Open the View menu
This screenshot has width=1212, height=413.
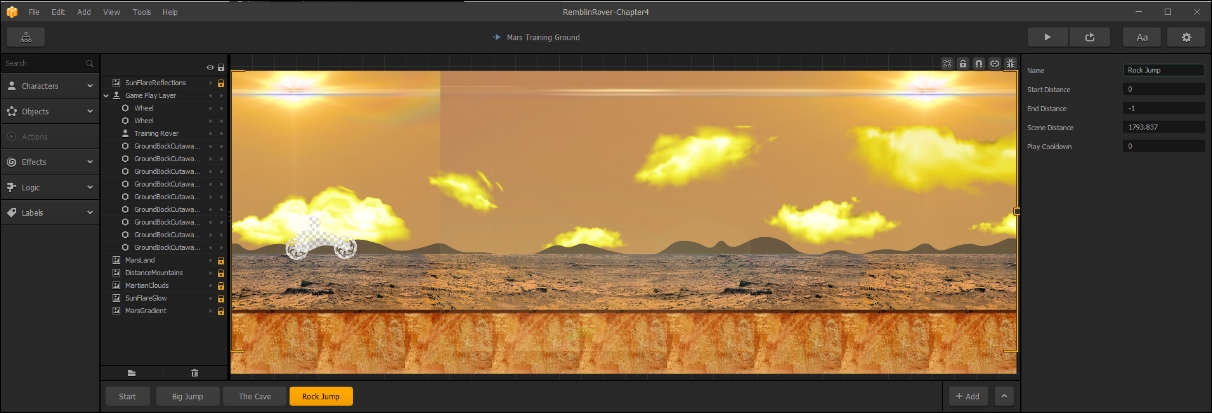[112, 12]
